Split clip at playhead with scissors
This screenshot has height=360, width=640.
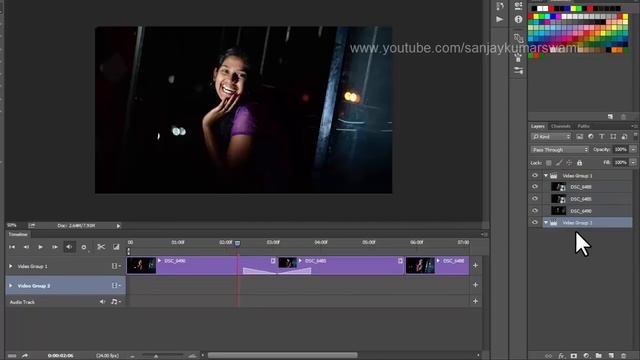tap(101, 247)
